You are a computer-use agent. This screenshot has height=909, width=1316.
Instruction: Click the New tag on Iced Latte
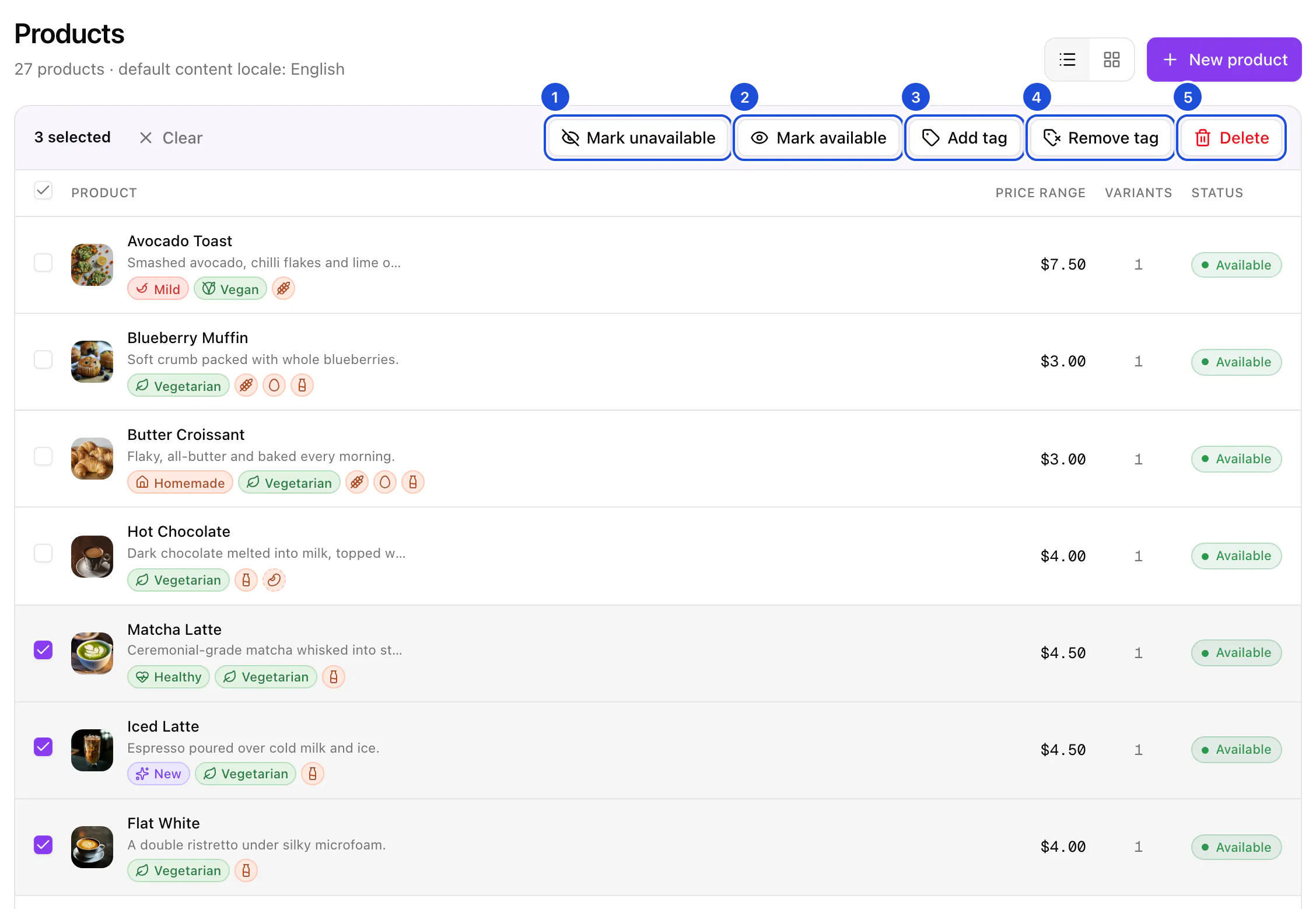(x=159, y=774)
